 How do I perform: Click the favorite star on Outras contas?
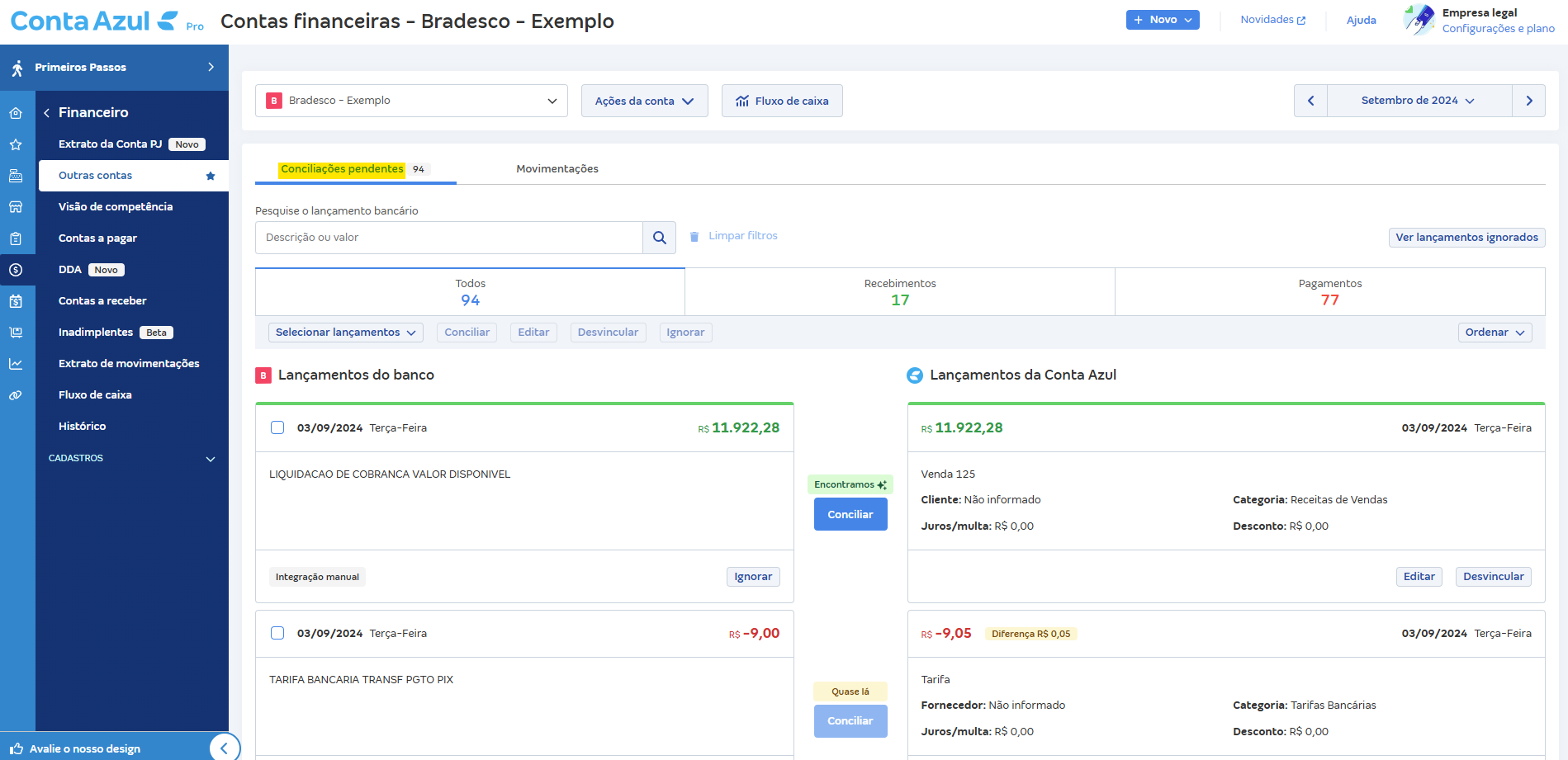(211, 176)
